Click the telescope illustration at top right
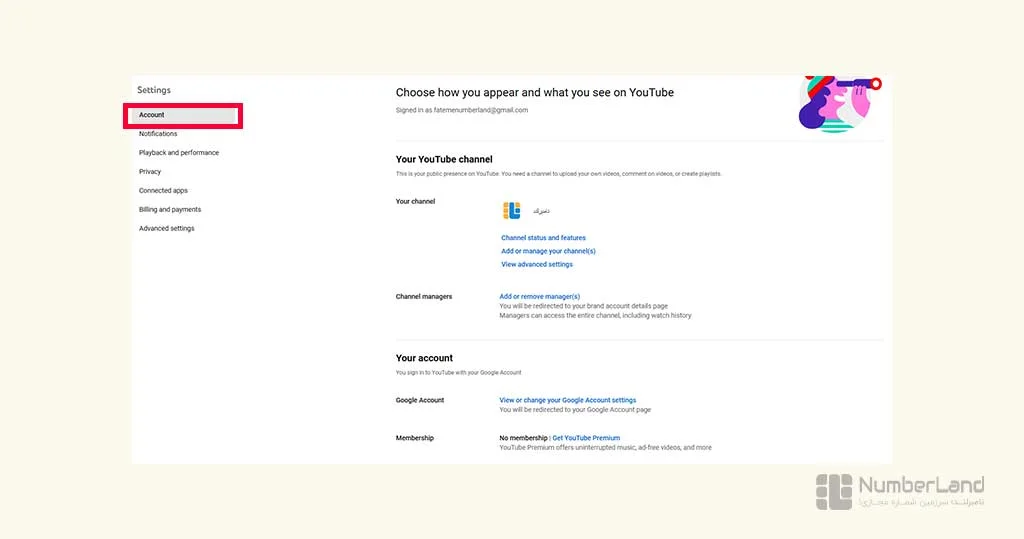Viewport: 1024px width, 539px height. pyautogui.click(x=840, y=104)
